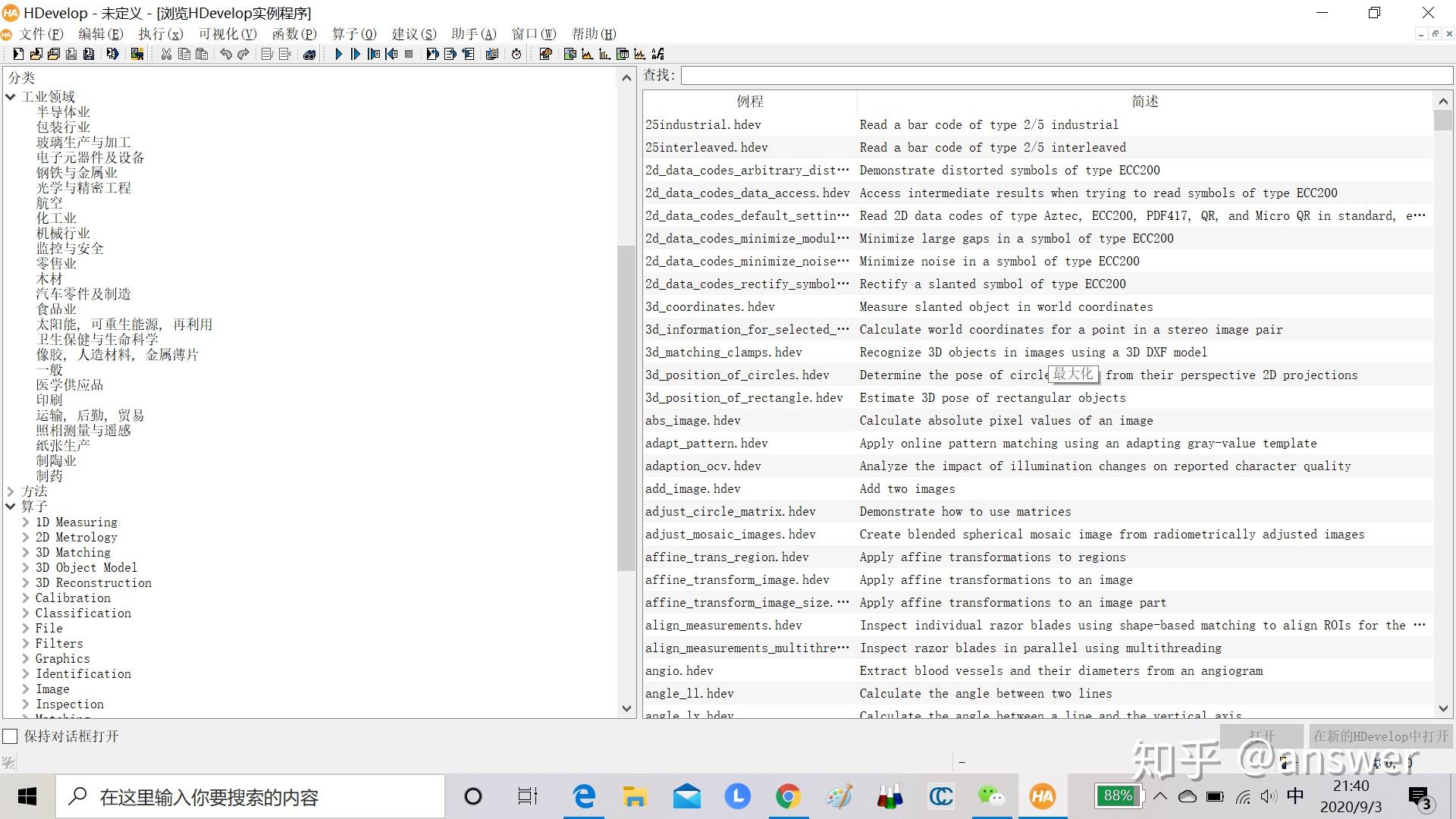Click the binoculars find icon
1456x819 pixels.
coord(309,54)
